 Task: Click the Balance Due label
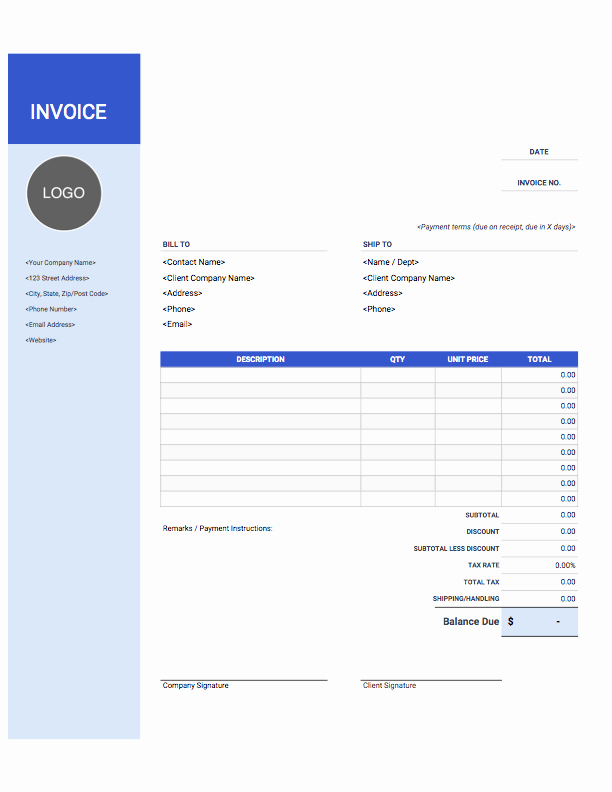471,622
